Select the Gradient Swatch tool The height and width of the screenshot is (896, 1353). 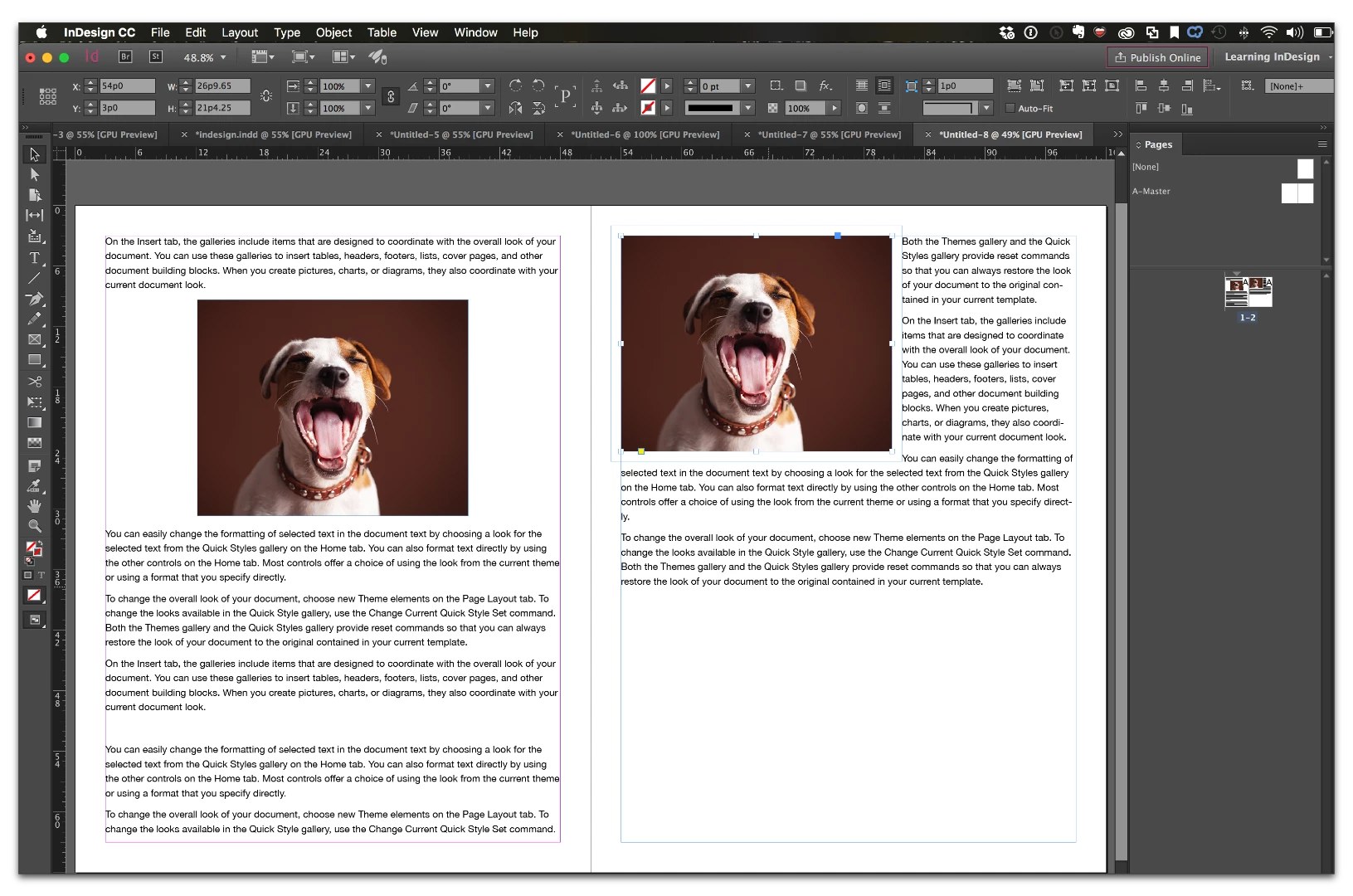tap(34, 422)
